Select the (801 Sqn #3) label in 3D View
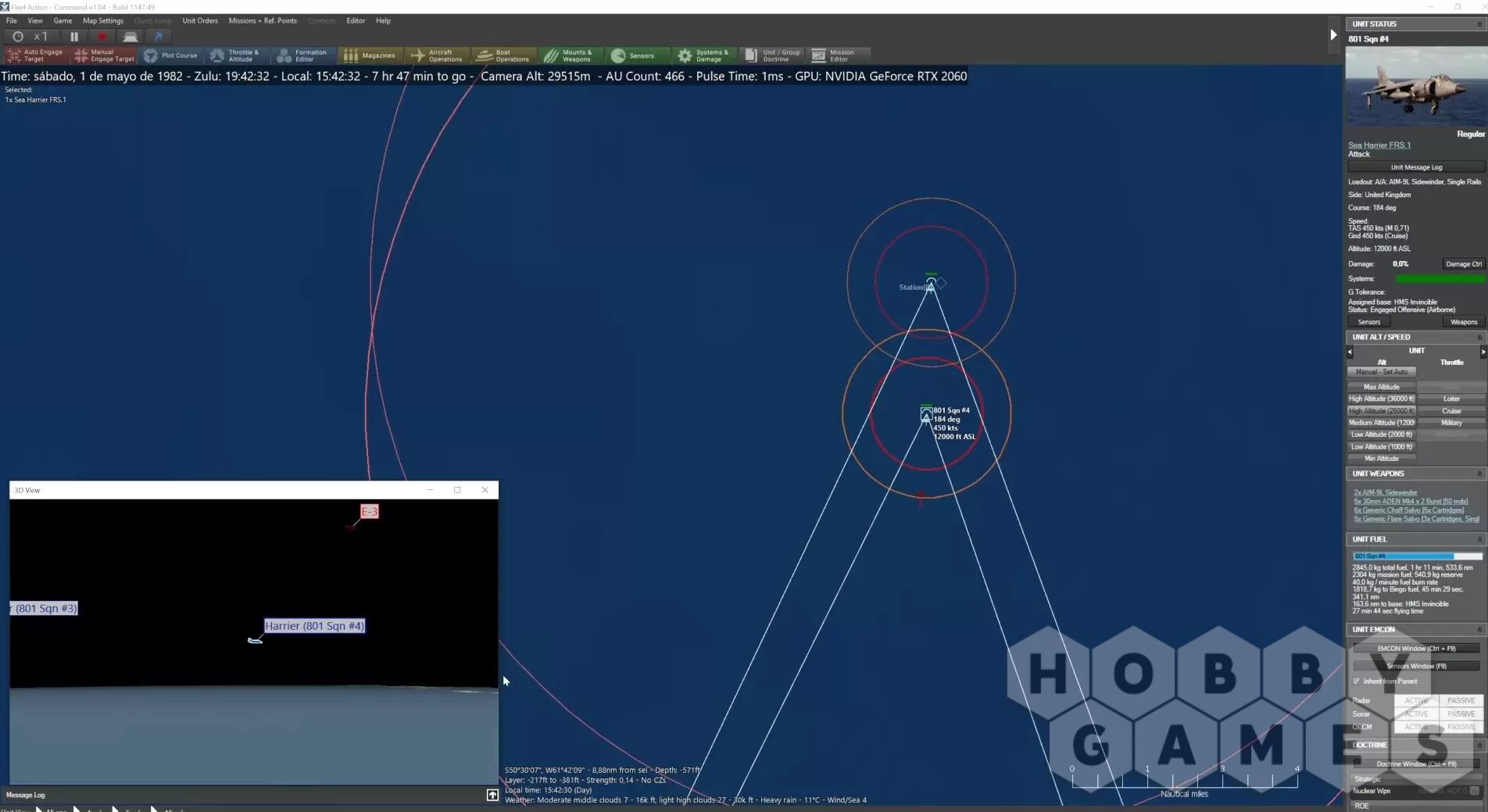 (x=45, y=608)
